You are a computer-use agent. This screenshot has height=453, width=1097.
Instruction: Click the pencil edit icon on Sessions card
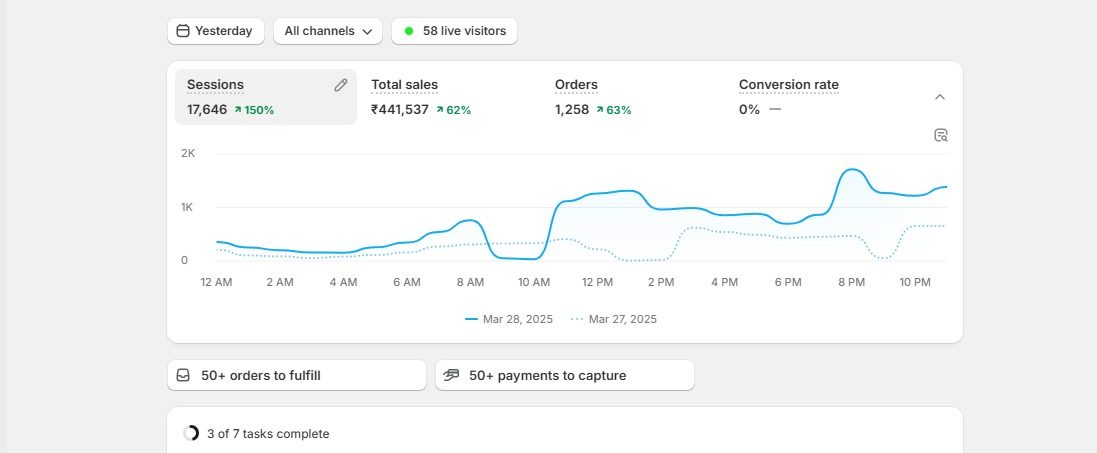[x=341, y=86]
